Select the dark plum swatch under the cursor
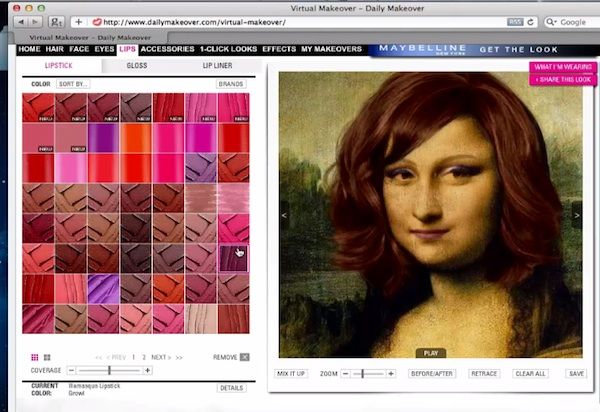This screenshot has height=412, width=600. pos(233,259)
